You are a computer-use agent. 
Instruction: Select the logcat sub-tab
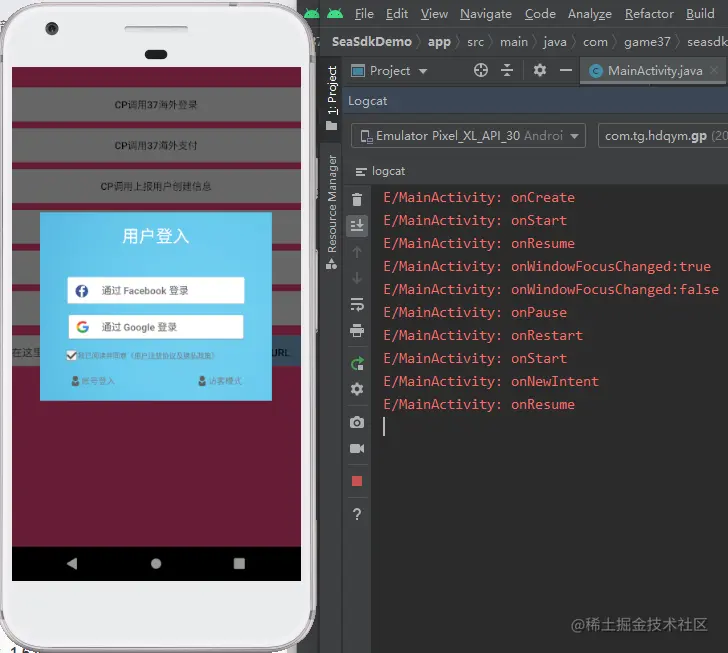[x=380, y=171]
